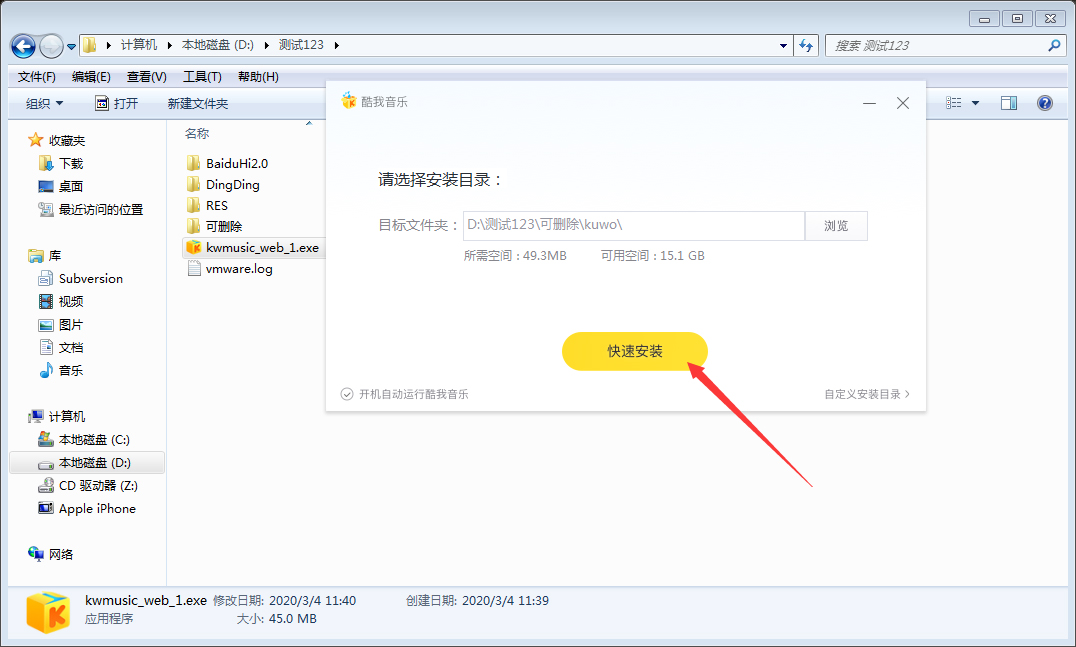
Task: Show the preview pane
Action: [x=1008, y=102]
